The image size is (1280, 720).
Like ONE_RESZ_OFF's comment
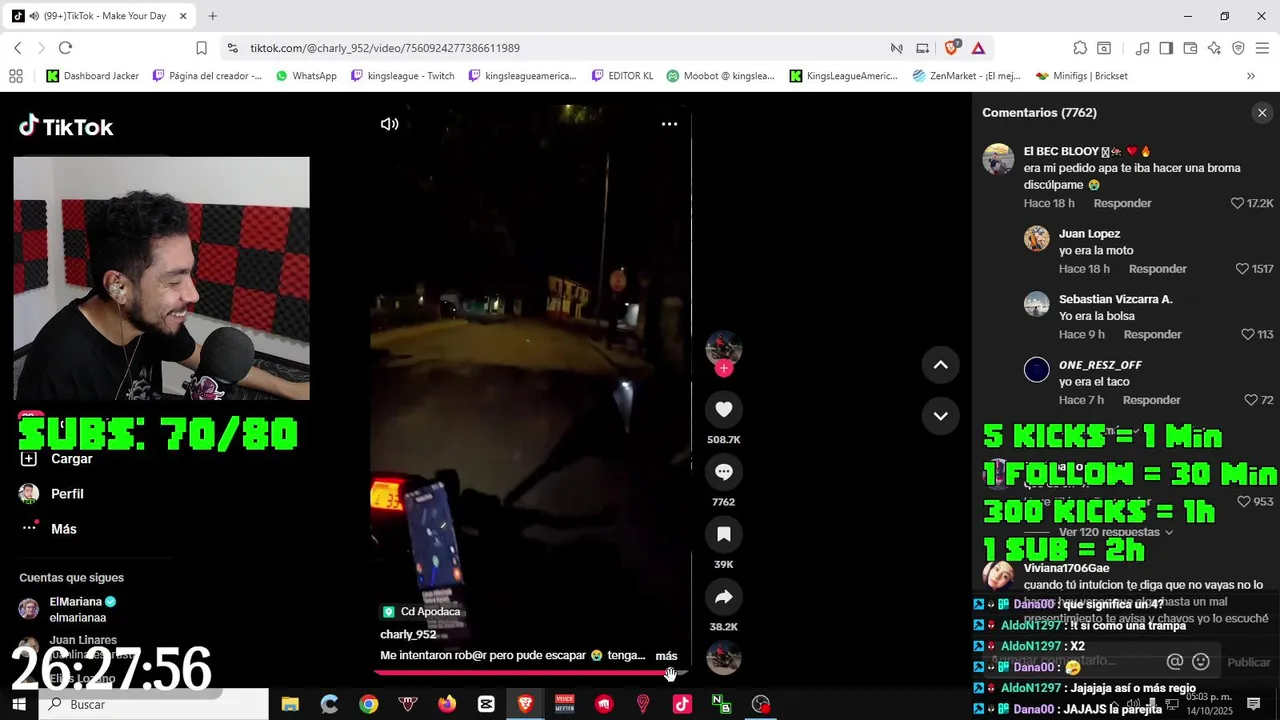[x=1251, y=400]
